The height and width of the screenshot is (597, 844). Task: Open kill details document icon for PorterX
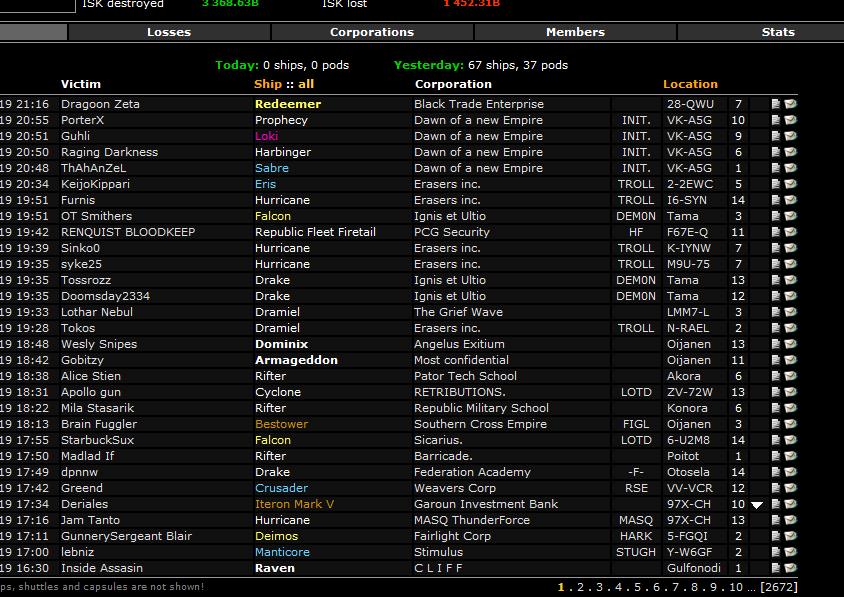776,120
